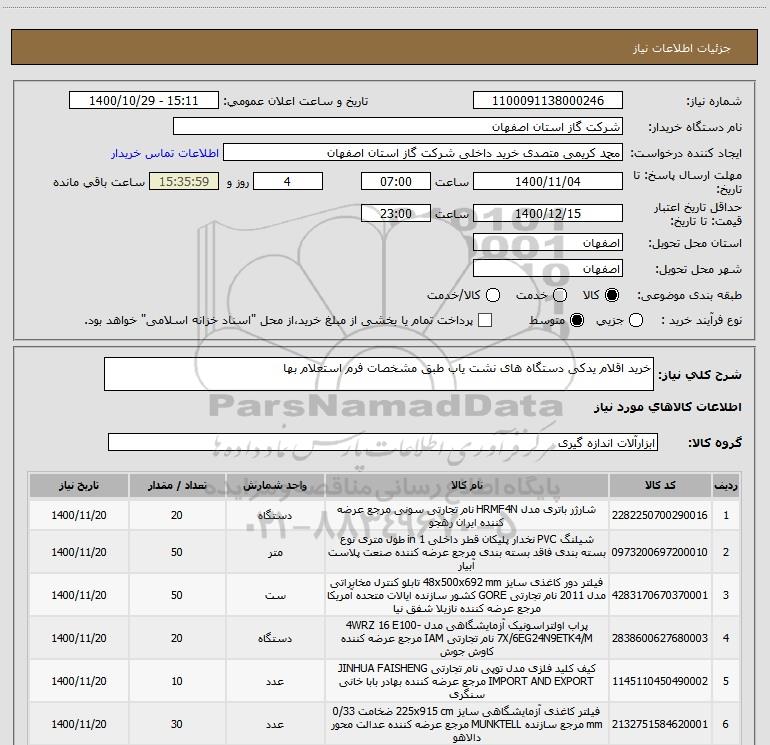Click the deadline time field 07:00

(396, 181)
